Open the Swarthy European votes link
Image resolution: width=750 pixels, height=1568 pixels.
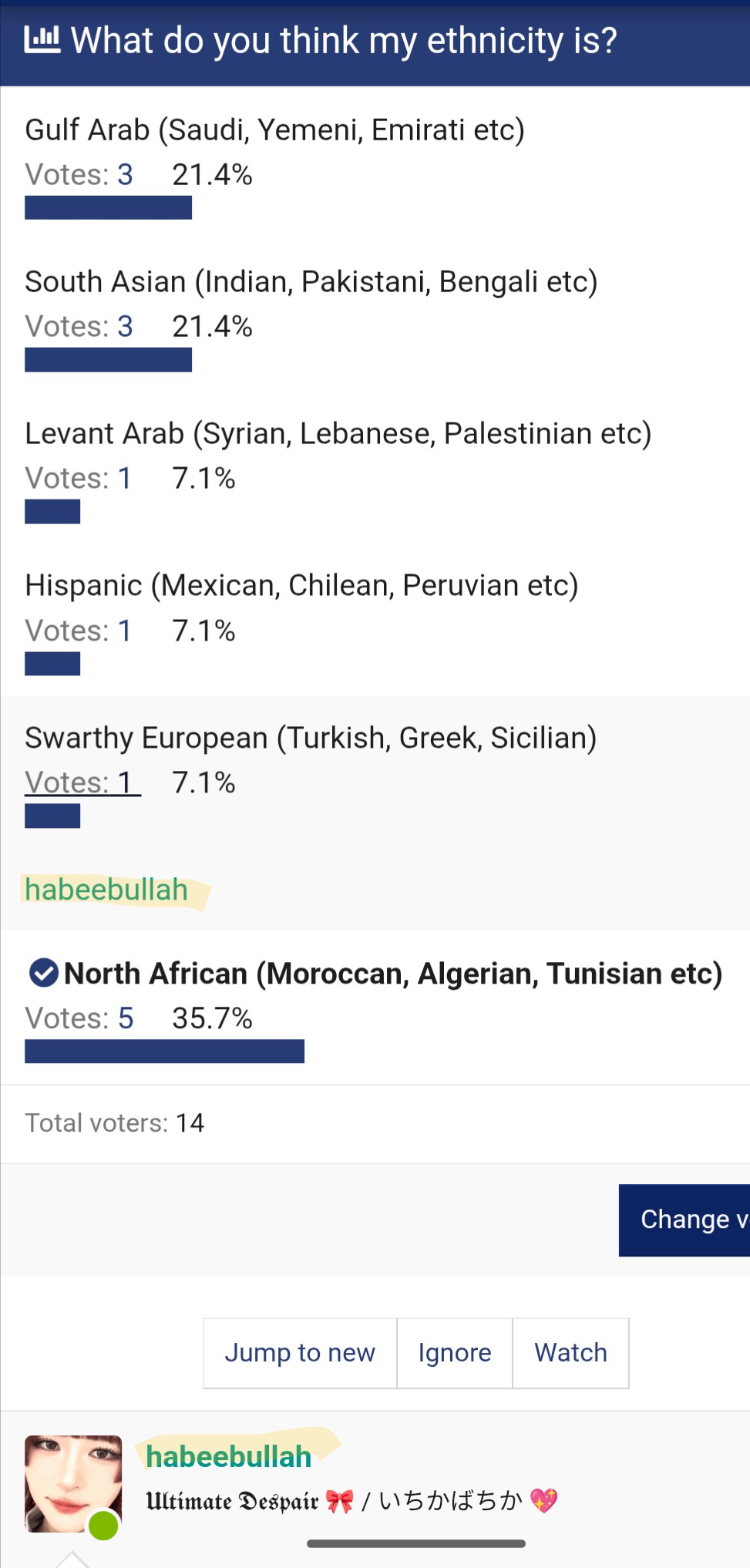[82, 782]
